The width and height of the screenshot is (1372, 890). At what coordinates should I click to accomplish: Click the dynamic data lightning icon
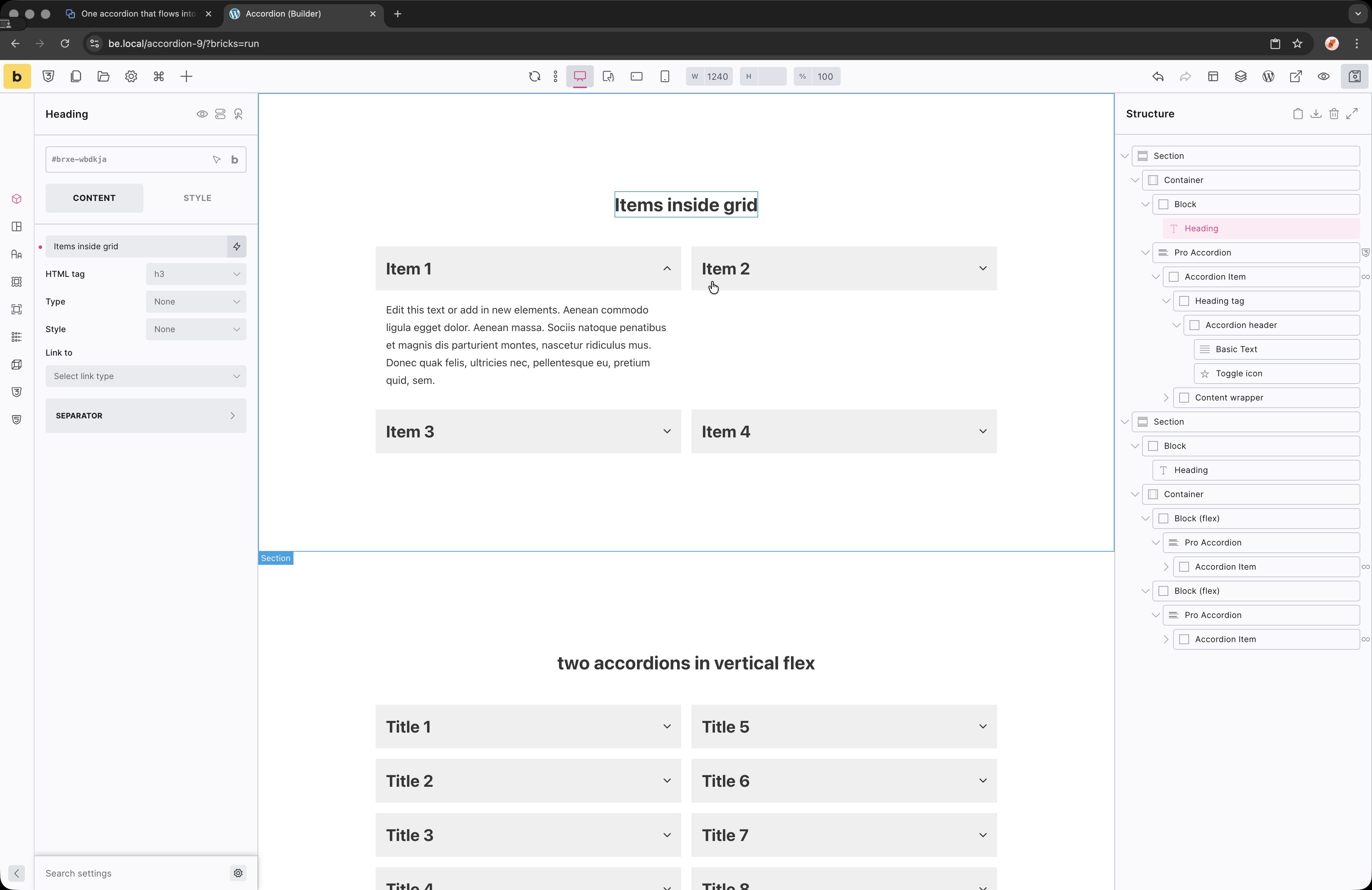tap(236, 246)
